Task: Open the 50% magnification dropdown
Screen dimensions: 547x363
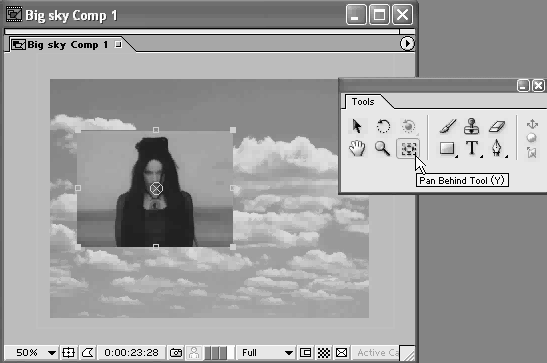Action: [31, 353]
